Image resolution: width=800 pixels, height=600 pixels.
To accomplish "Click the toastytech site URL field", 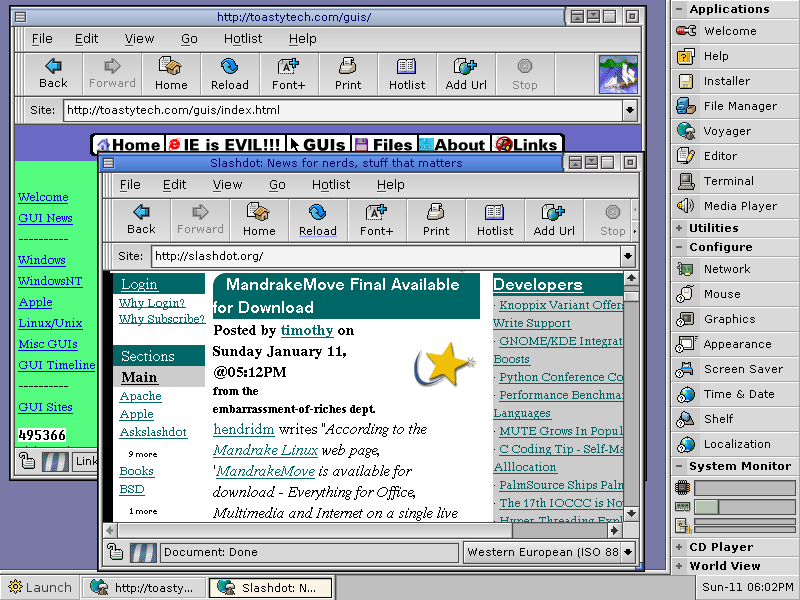I will click(x=342, y=110).
